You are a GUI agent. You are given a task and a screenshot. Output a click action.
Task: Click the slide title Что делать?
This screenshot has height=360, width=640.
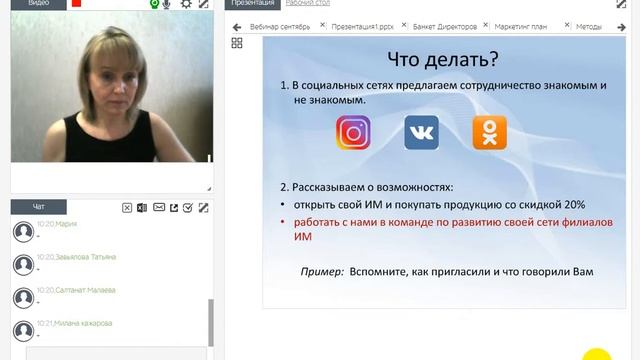coord(443,59)
